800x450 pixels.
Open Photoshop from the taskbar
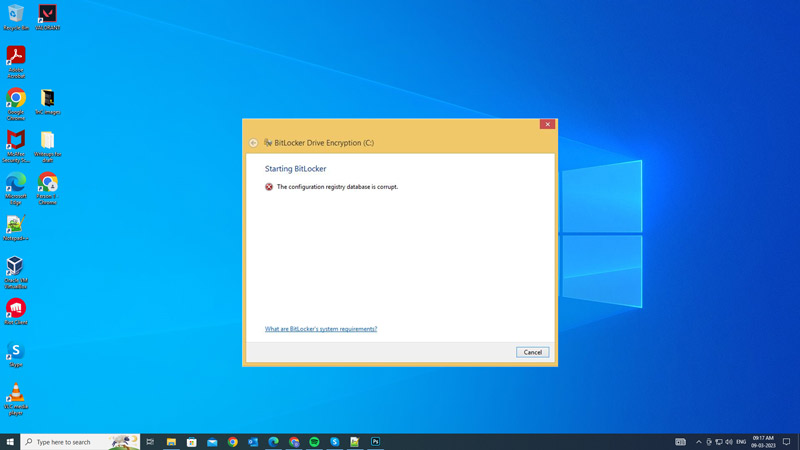click(x=376, y=442)
